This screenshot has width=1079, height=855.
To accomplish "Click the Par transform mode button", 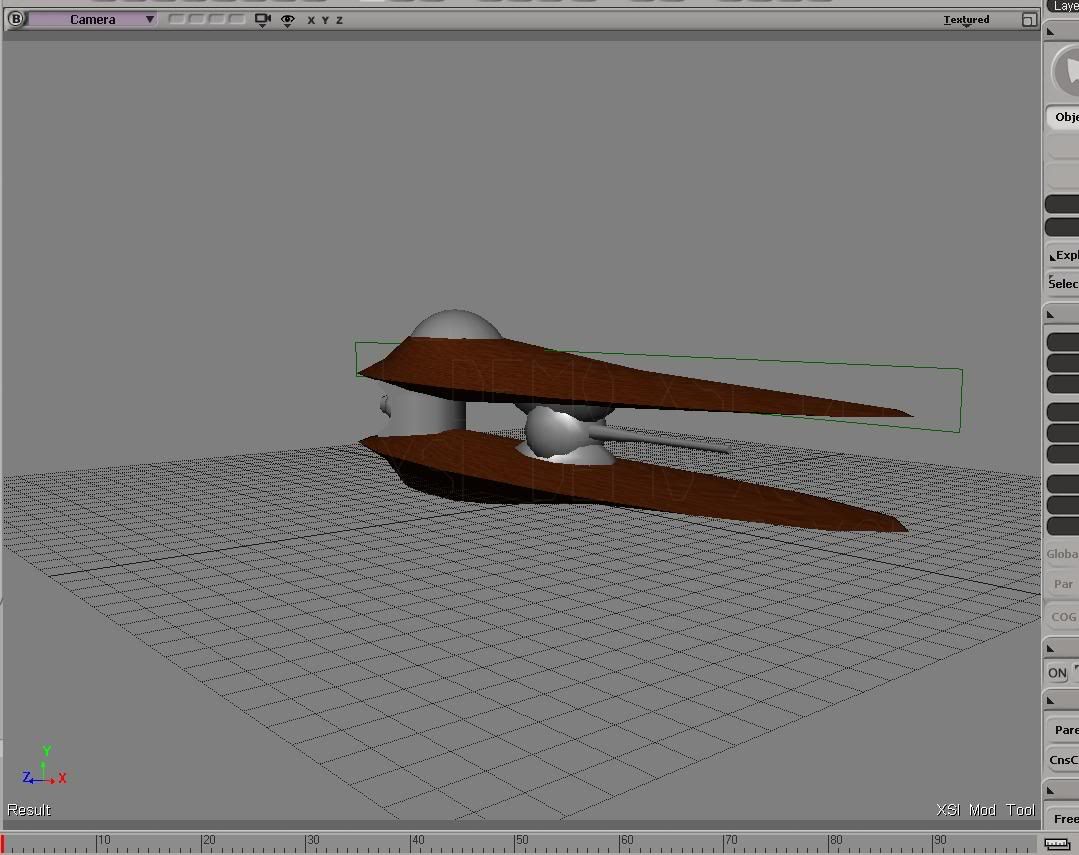I will pyautogui.click(x=1062, y=584).
